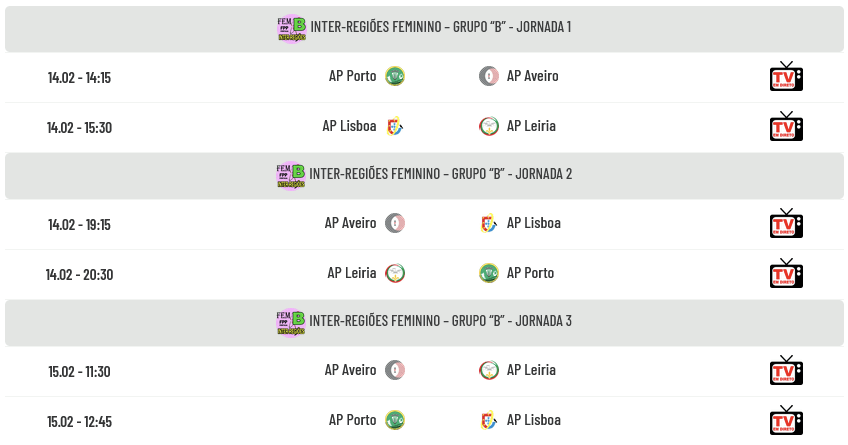Open TV live stream for Lisboa vs Leiria

click(x=786, y=127)
